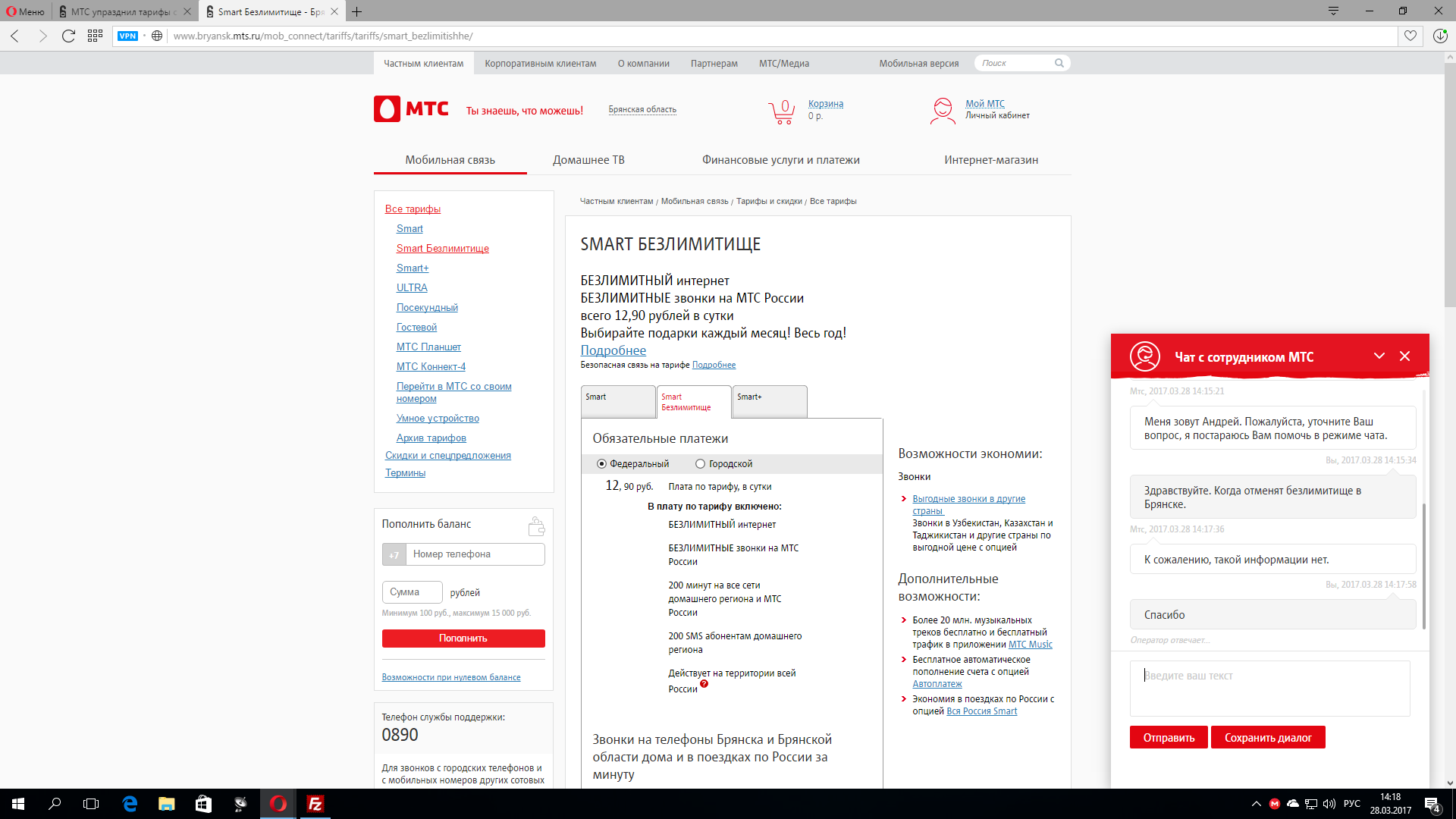Open File Explorer from taskbar
The image size is (1456, 819).
click(x=166, y=804)
